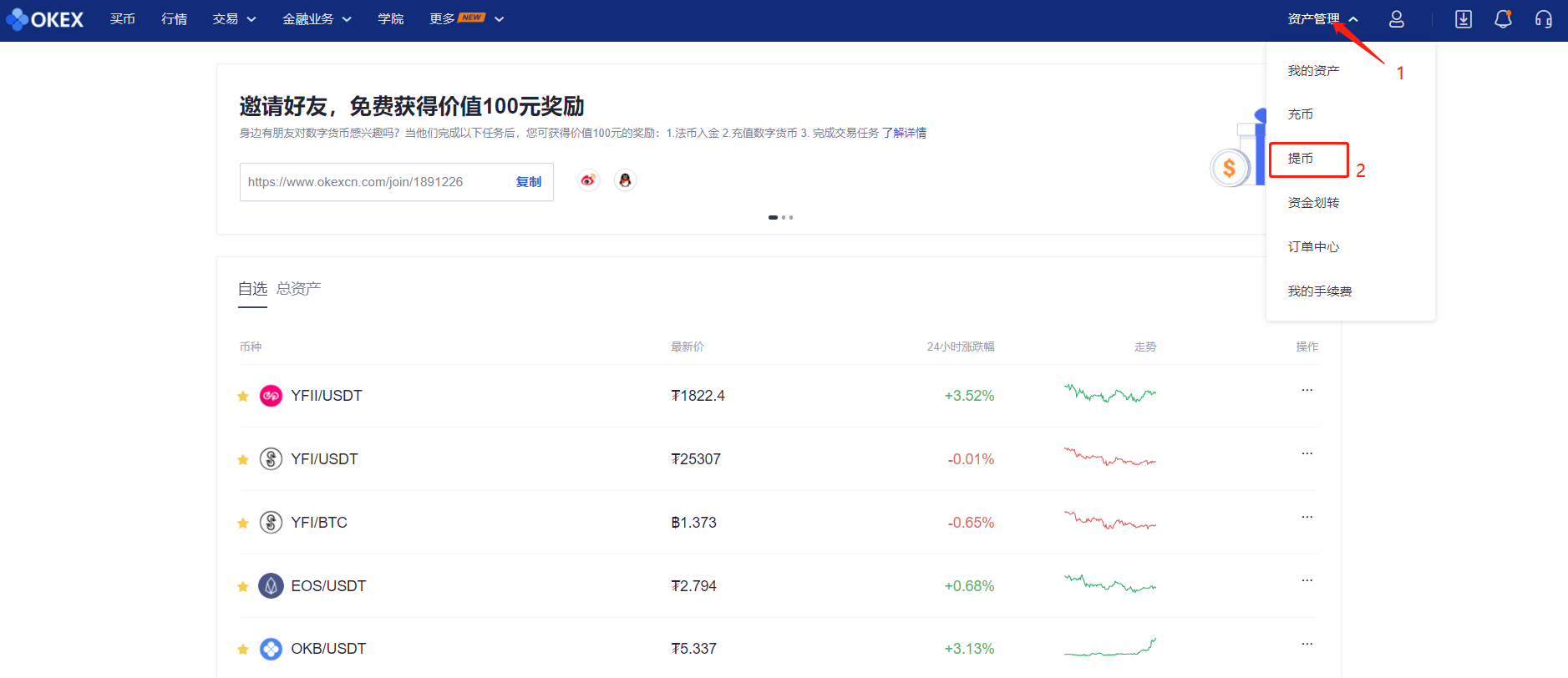
Task: Open the 买币 nav item
Action: click(x=123, y=19)
